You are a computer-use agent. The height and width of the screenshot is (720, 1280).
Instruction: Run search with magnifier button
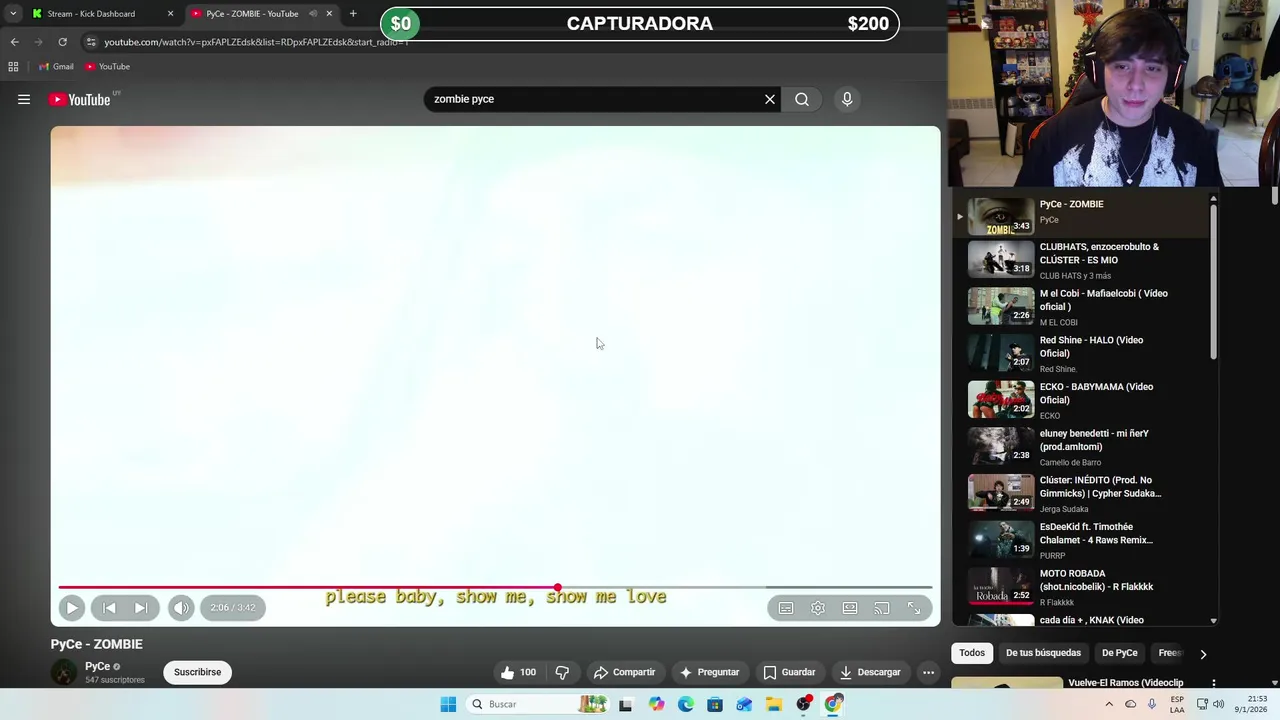(802, 99)
